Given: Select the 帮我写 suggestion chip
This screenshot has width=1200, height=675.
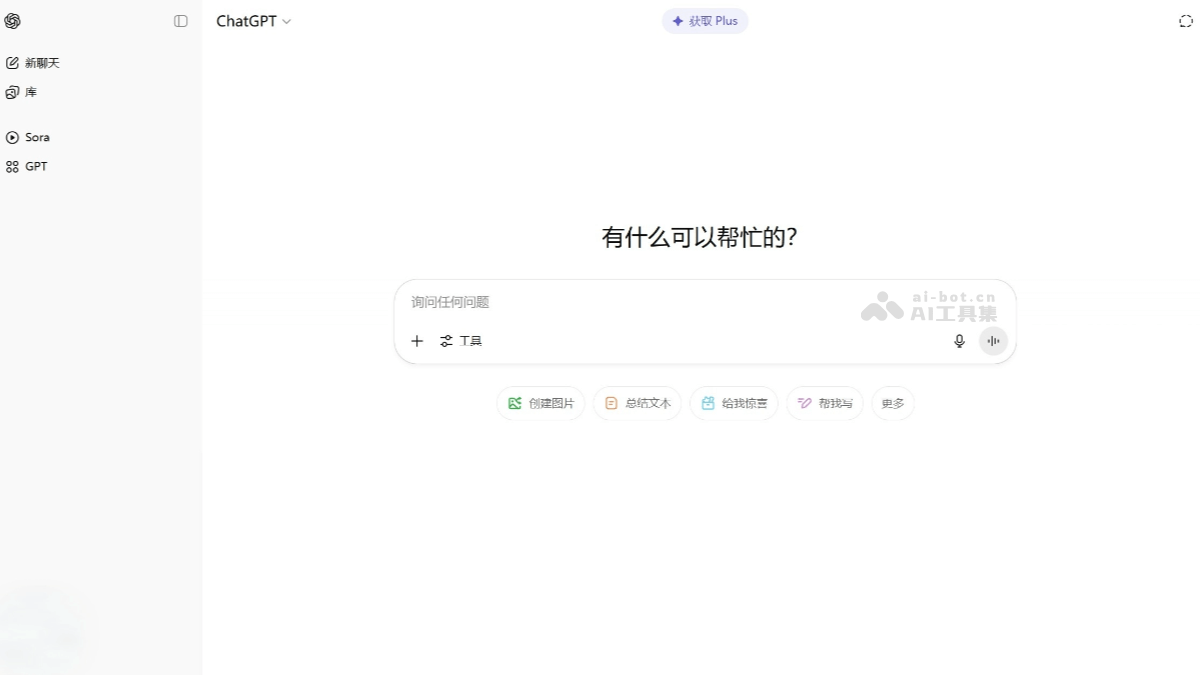Looking at the screenshot, I should tap(824, 403).
